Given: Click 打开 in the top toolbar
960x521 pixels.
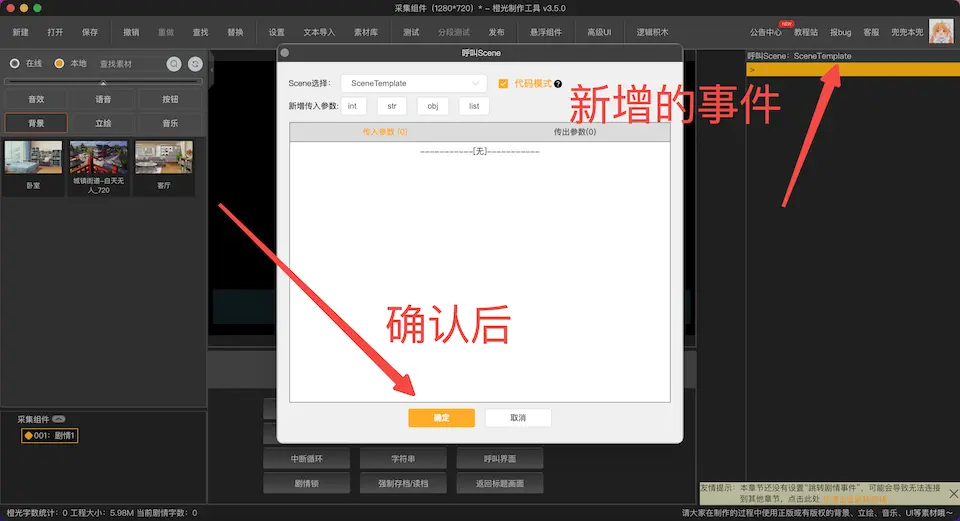Looking at the screenshot, I should point(55,32).
